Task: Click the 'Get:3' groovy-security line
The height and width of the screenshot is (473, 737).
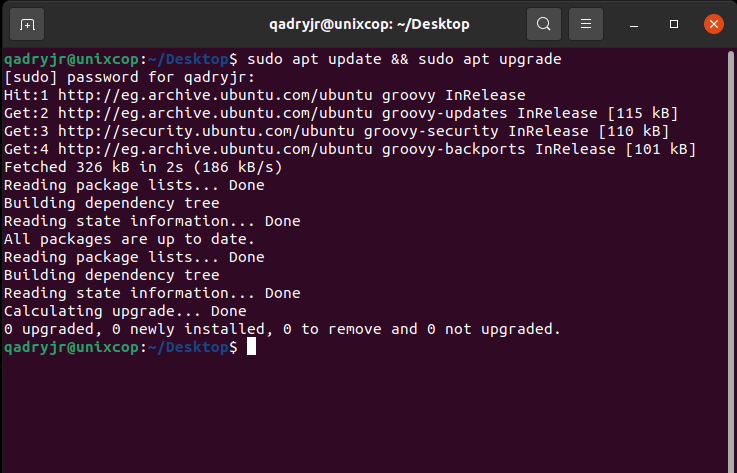Action: [x=337, y=131]
